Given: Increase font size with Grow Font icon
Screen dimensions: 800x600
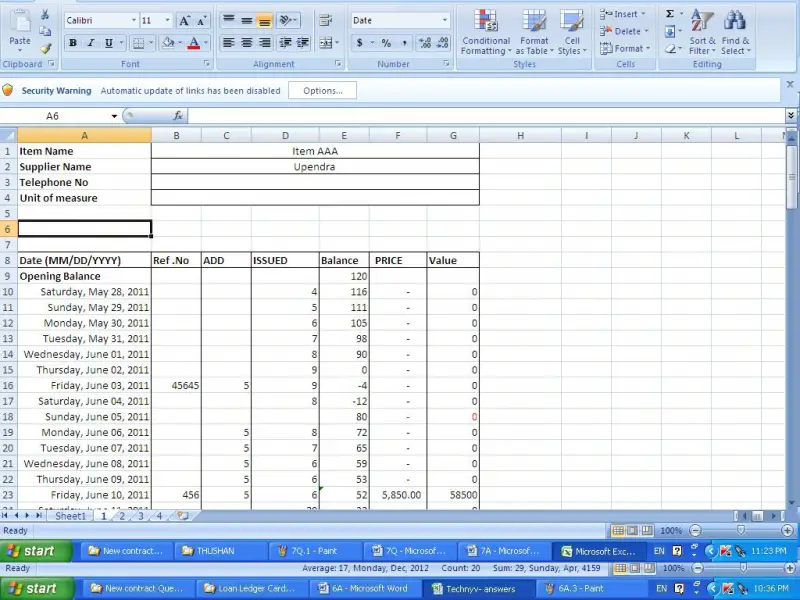Looking at the screenshot, I should click(184, 20).
